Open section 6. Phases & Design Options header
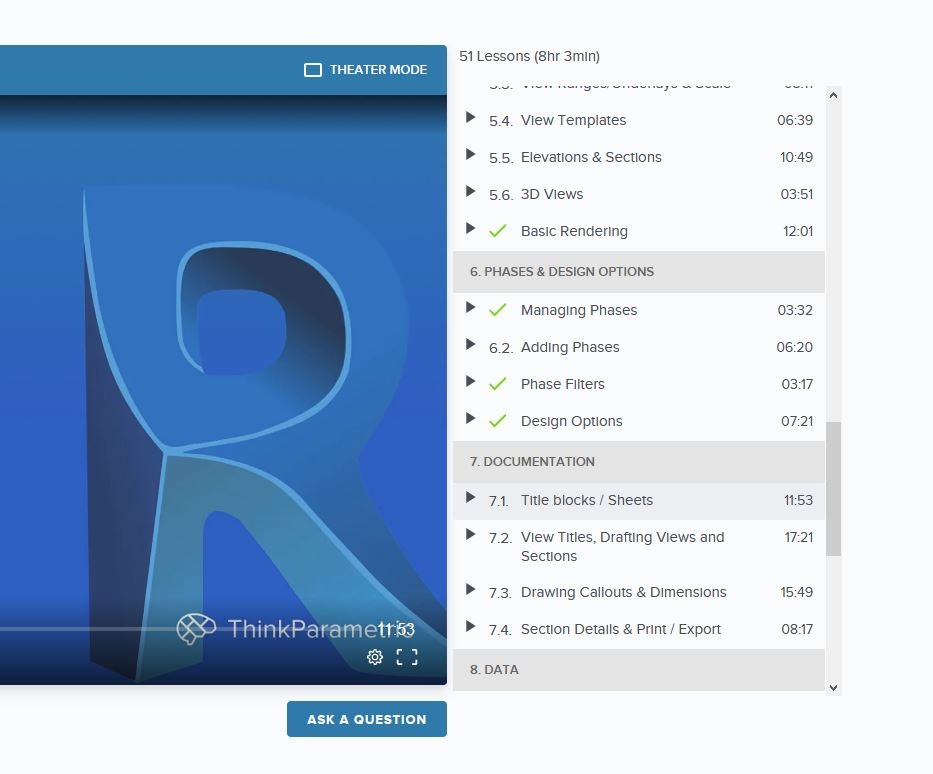 coord(639,272)
